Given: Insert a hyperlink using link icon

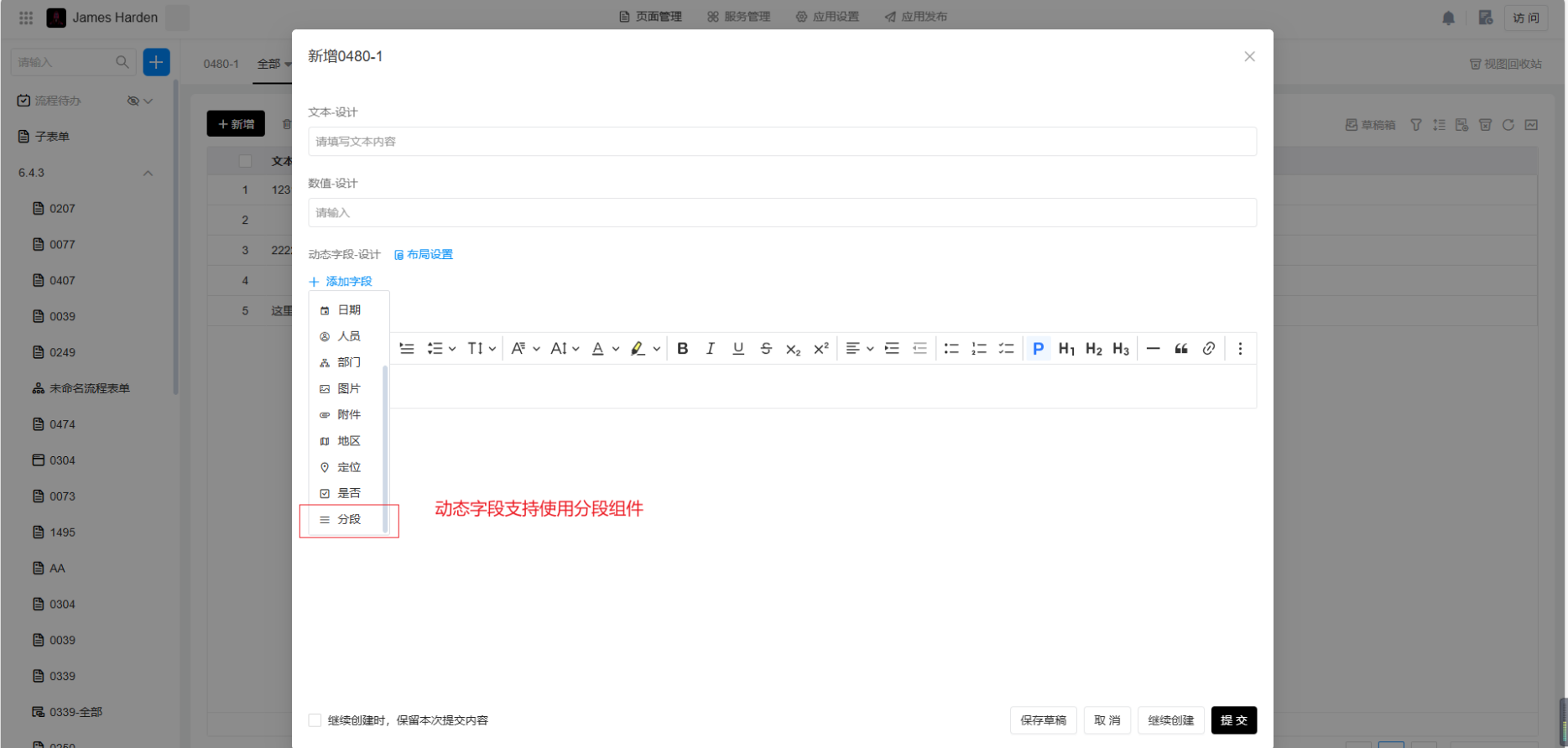Looking at the screenshot, I should (1208, 349).
